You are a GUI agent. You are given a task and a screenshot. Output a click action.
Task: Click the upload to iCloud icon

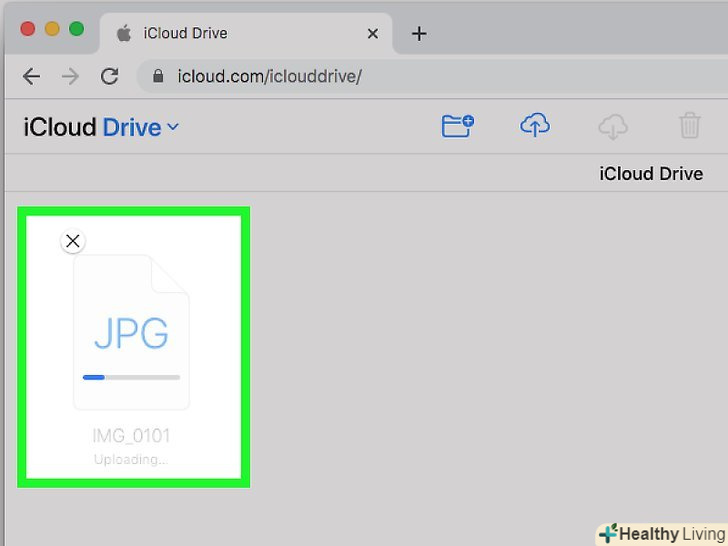coord(535,125)
